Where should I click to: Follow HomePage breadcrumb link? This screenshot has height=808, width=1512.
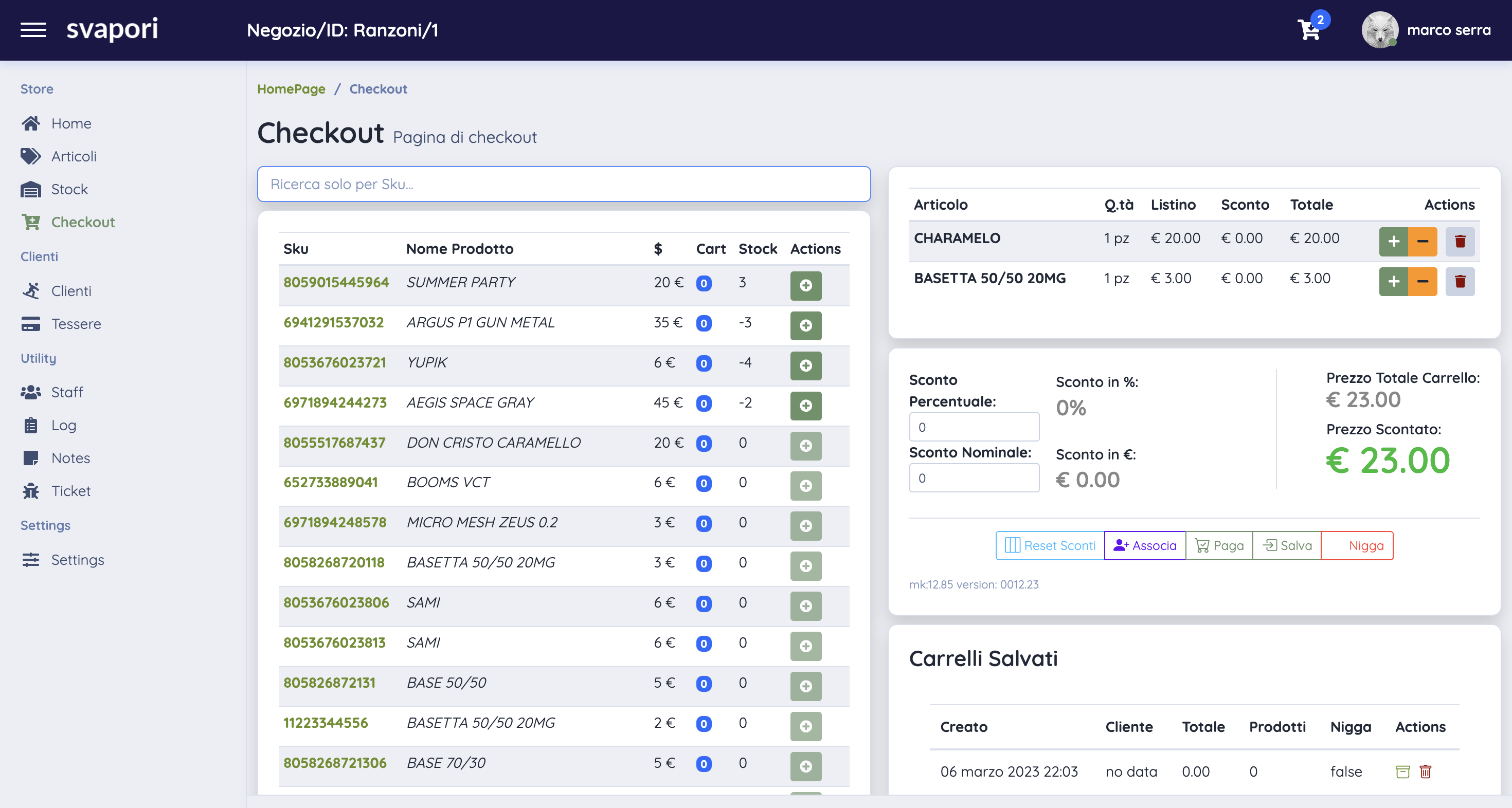(x=291, y=89)
